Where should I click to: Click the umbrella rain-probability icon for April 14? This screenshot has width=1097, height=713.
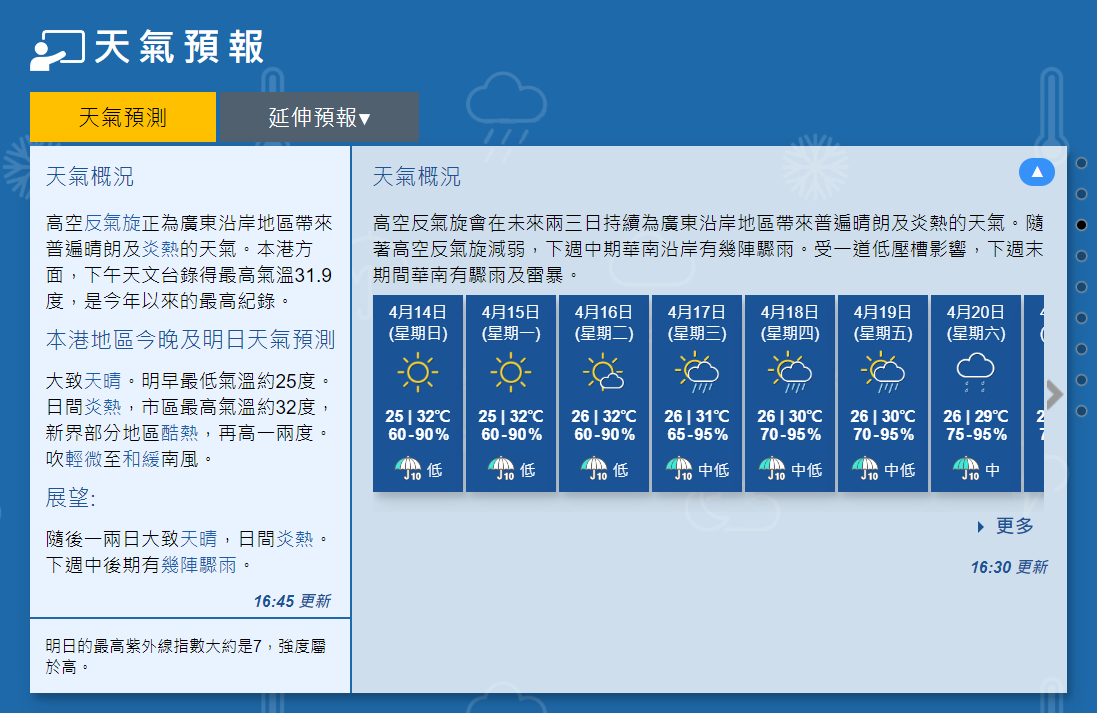(407, 468)
